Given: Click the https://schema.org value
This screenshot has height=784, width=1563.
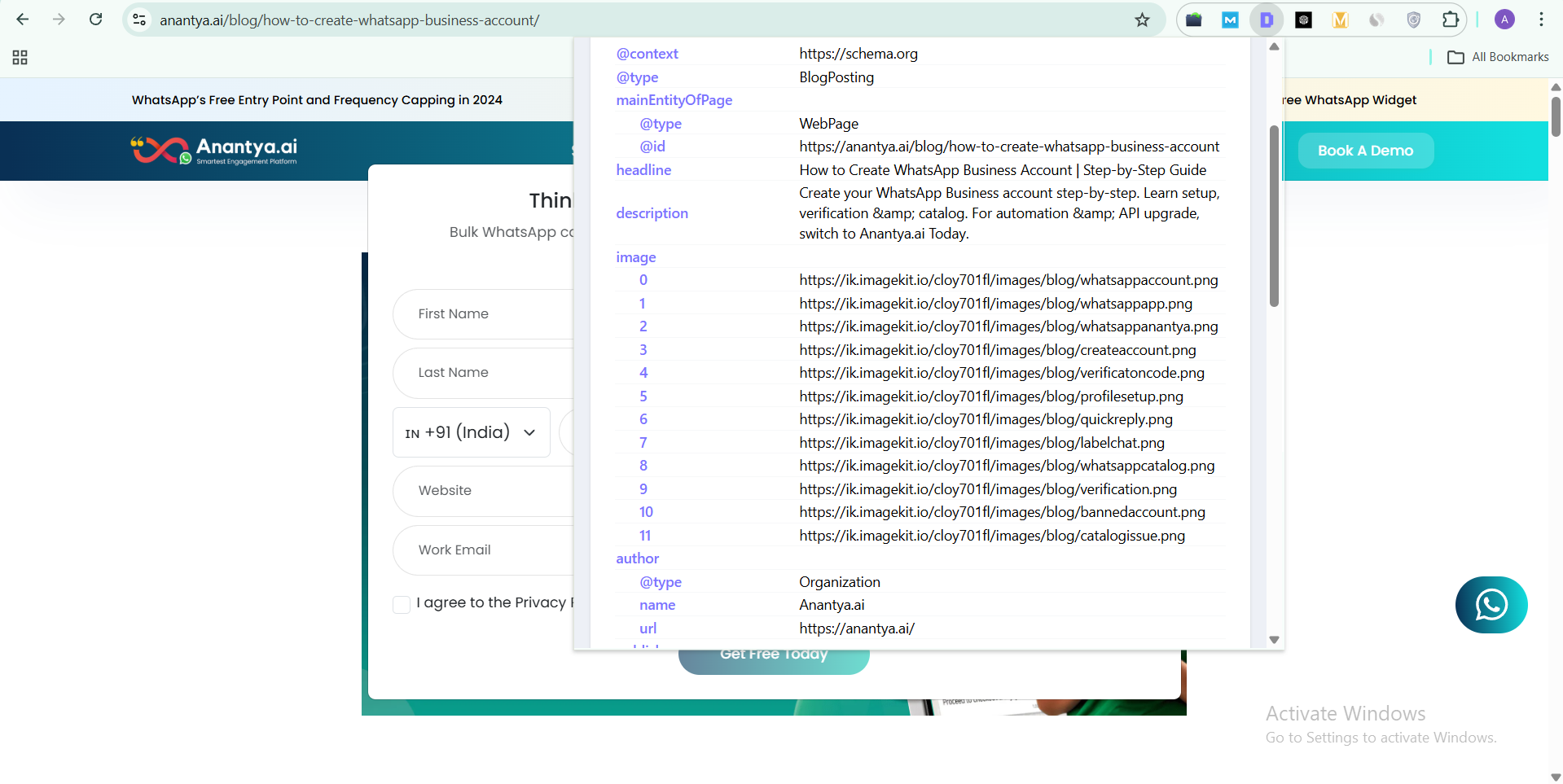Looking at the screenshot, I should click(x=858, y=54).
